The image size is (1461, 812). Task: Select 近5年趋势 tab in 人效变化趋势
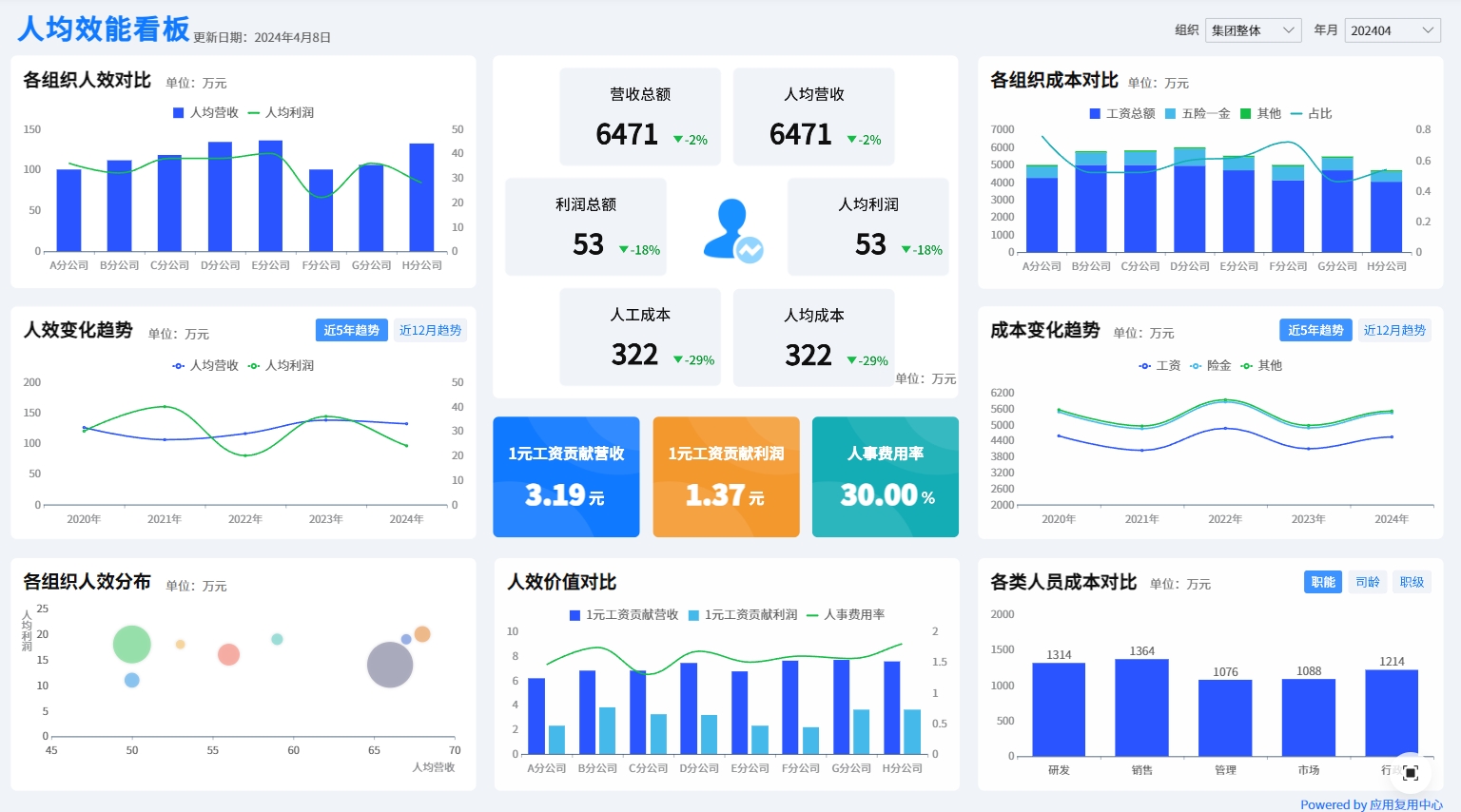[x=352, y=330]
